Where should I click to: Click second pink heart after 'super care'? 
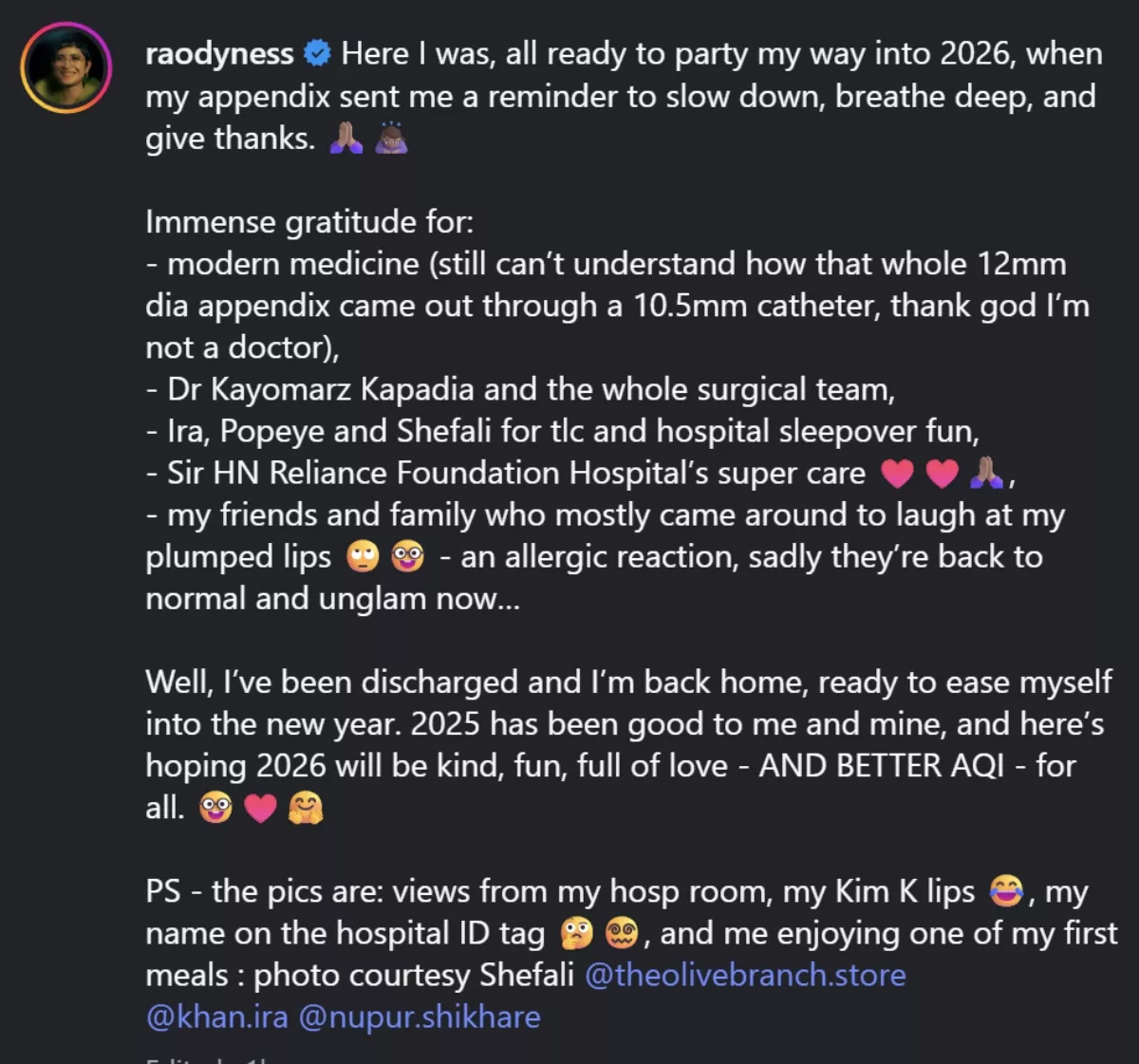942,474
